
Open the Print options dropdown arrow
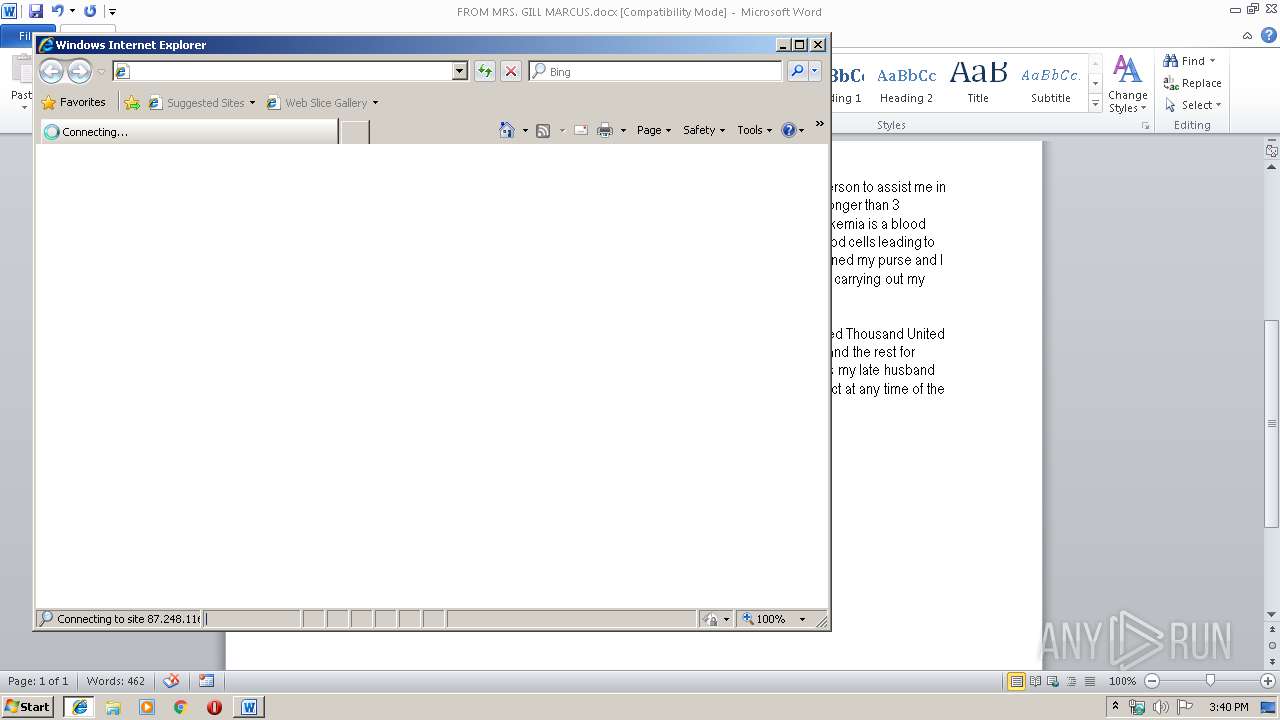tap(623, 130)
